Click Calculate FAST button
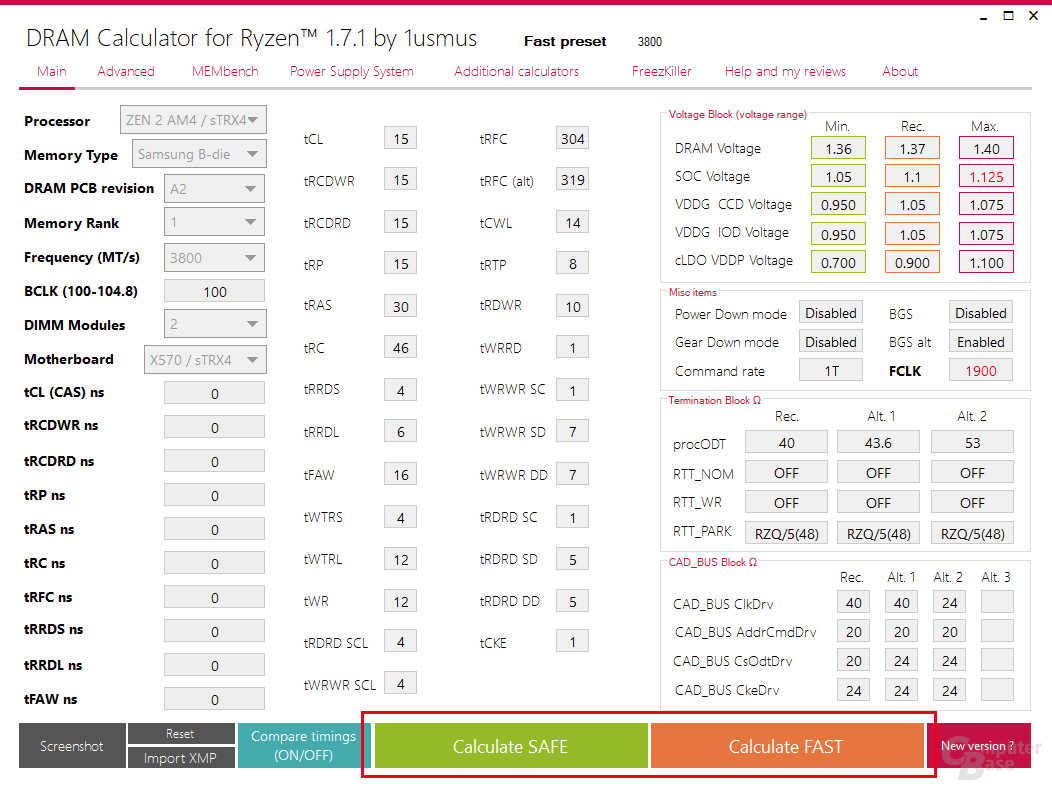 pyautogui.click(x=786, y=746)
